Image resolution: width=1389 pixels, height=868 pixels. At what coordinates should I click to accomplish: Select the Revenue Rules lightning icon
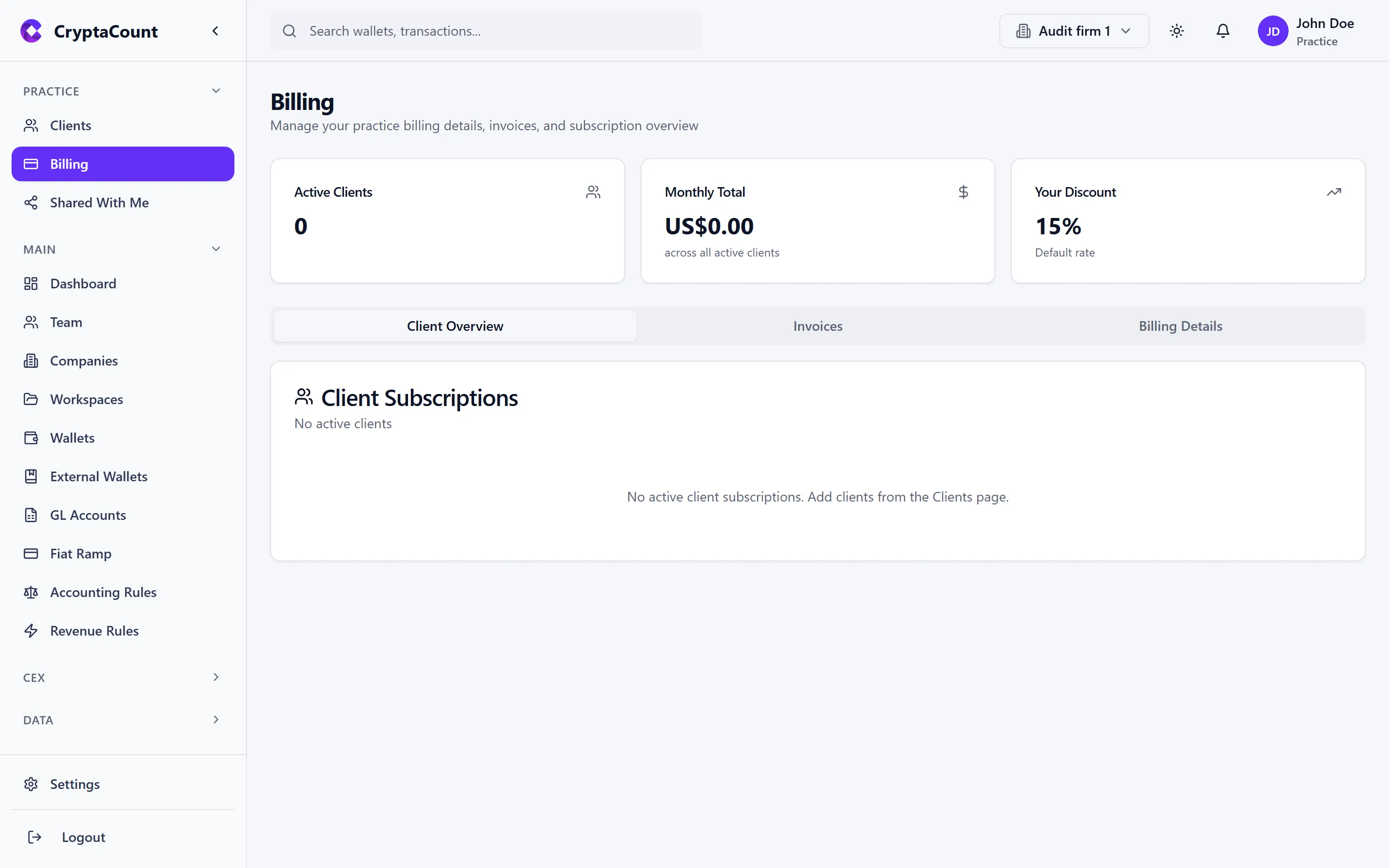(x=31, y=630)
